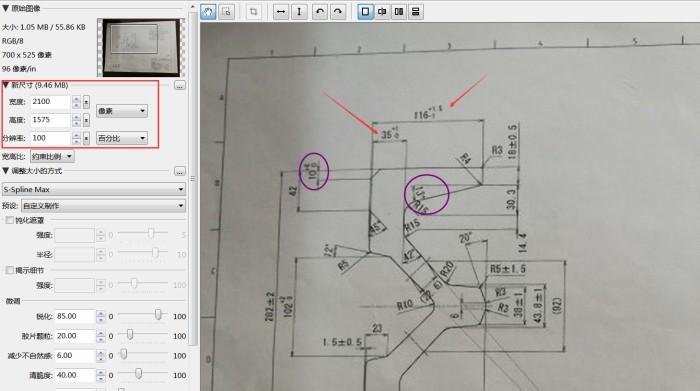Enable the 揭示细节 checkbox
Image resolution: width=700 pixels, height=391 pixels.
(x=9, y=270)
